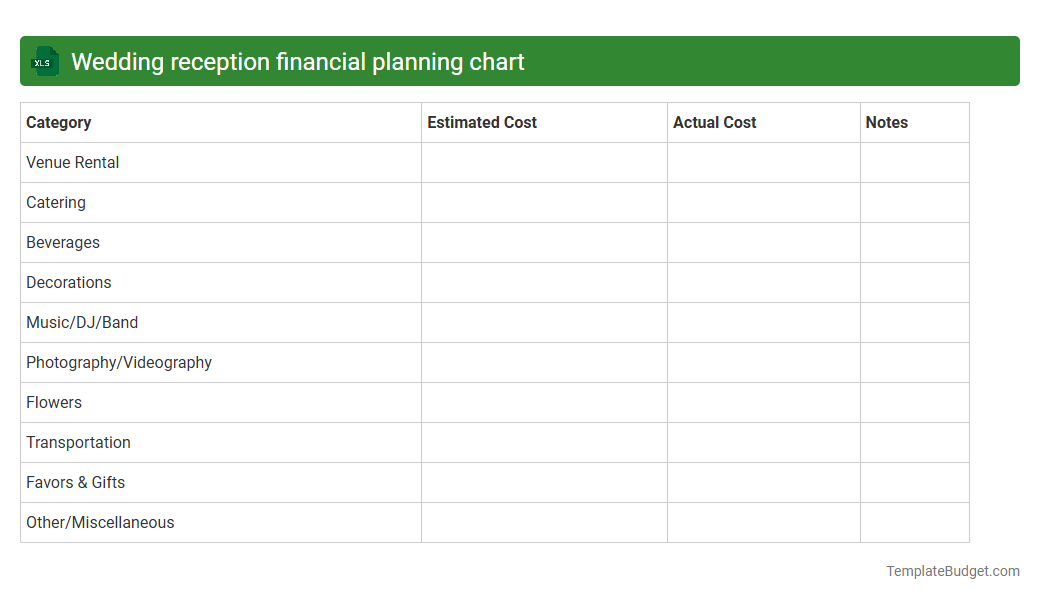Select the Flowers category label
1040x600 pixels.
(53, 402)
